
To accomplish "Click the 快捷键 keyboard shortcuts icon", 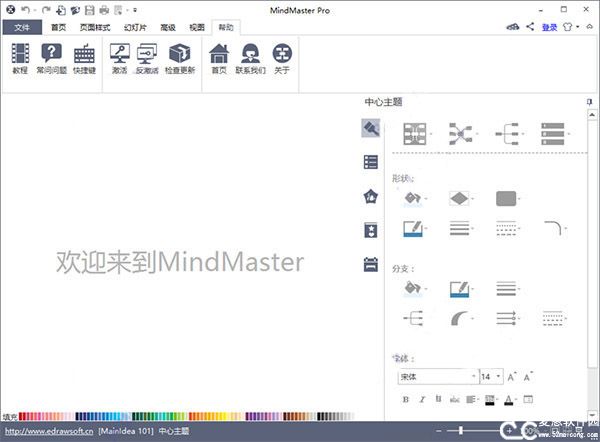I will coord(85,59).
